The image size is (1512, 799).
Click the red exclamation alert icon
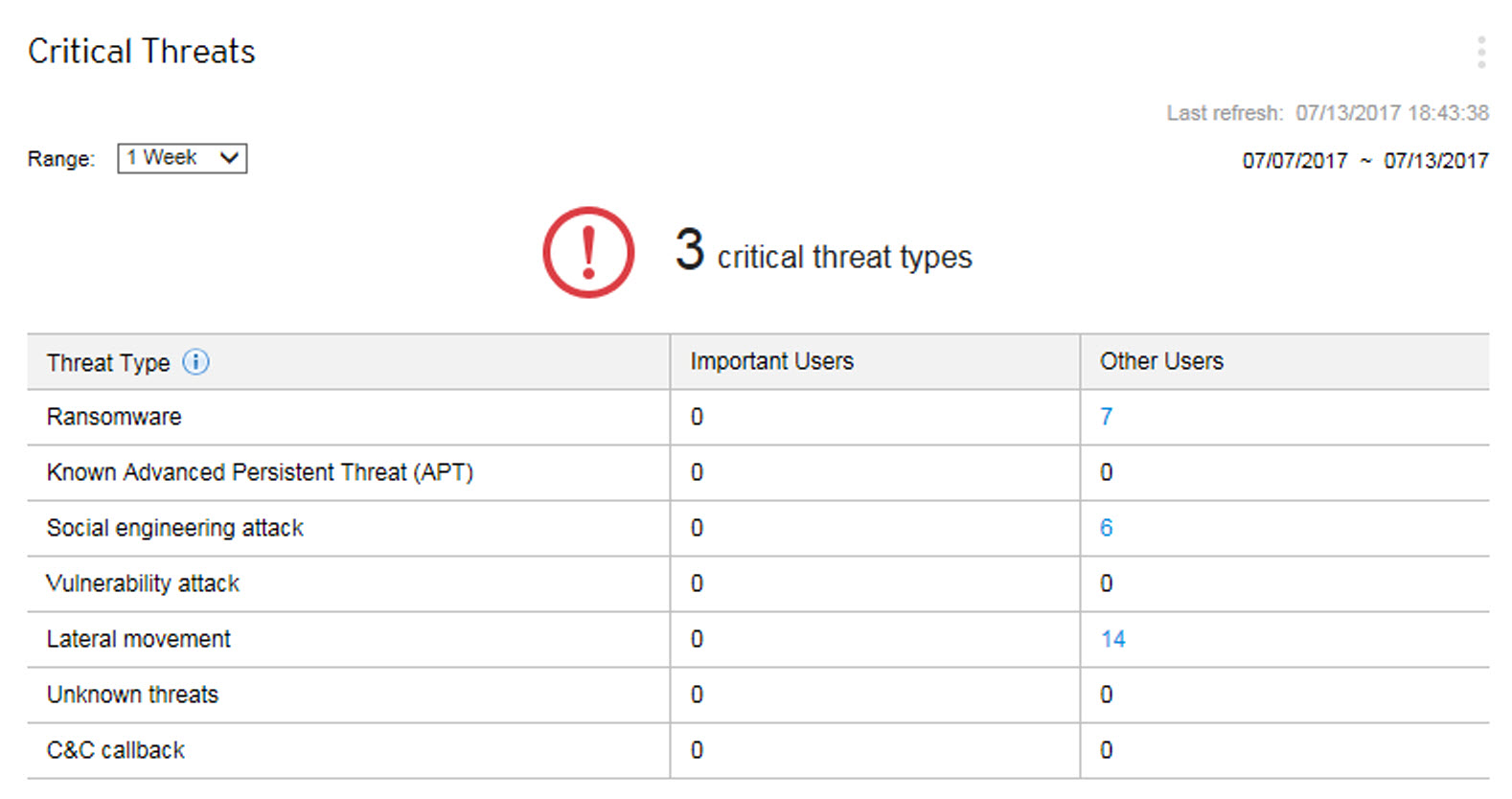click(588, 252)
